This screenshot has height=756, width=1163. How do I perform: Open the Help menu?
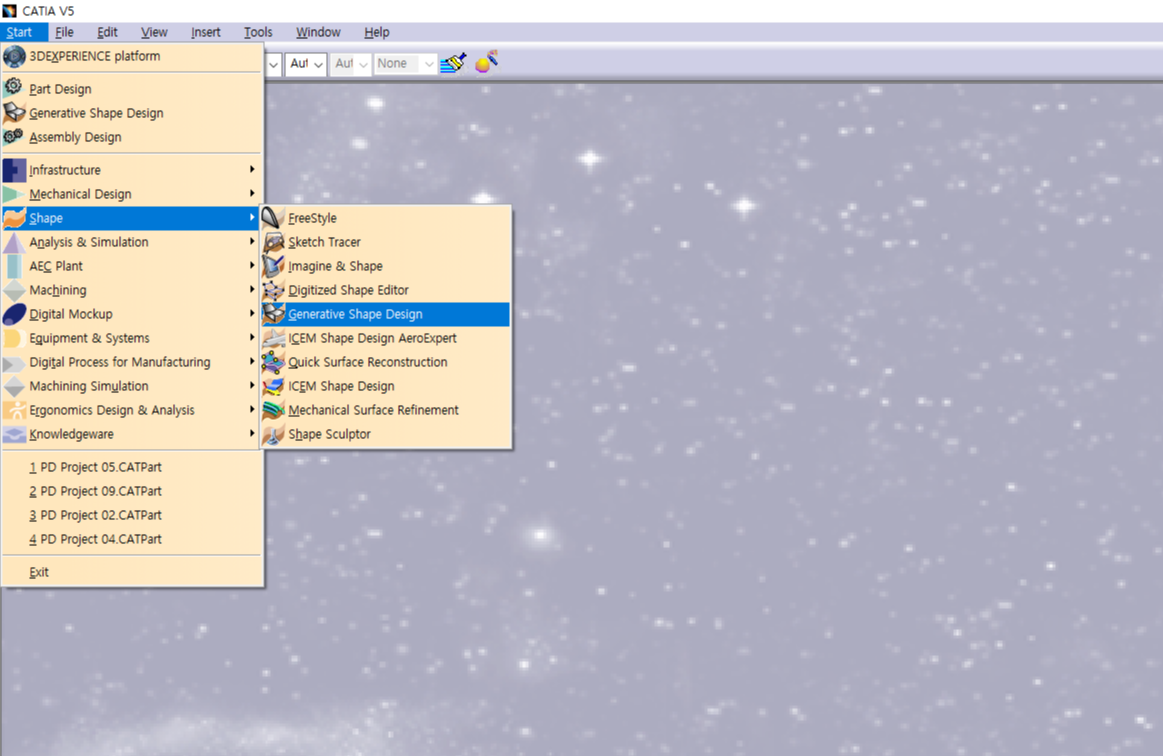[x=377, y=32]
